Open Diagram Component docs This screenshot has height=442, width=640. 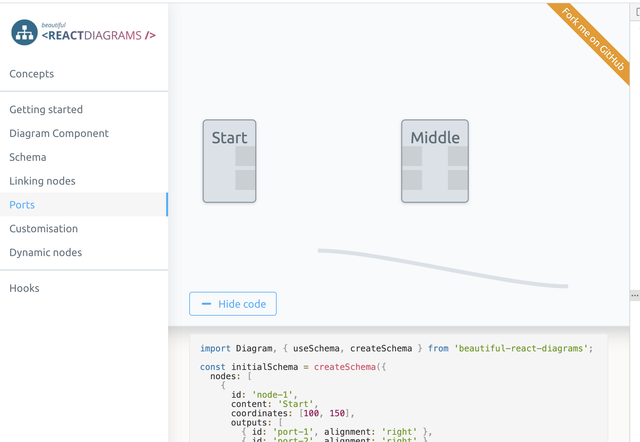(x=59, y=133)
